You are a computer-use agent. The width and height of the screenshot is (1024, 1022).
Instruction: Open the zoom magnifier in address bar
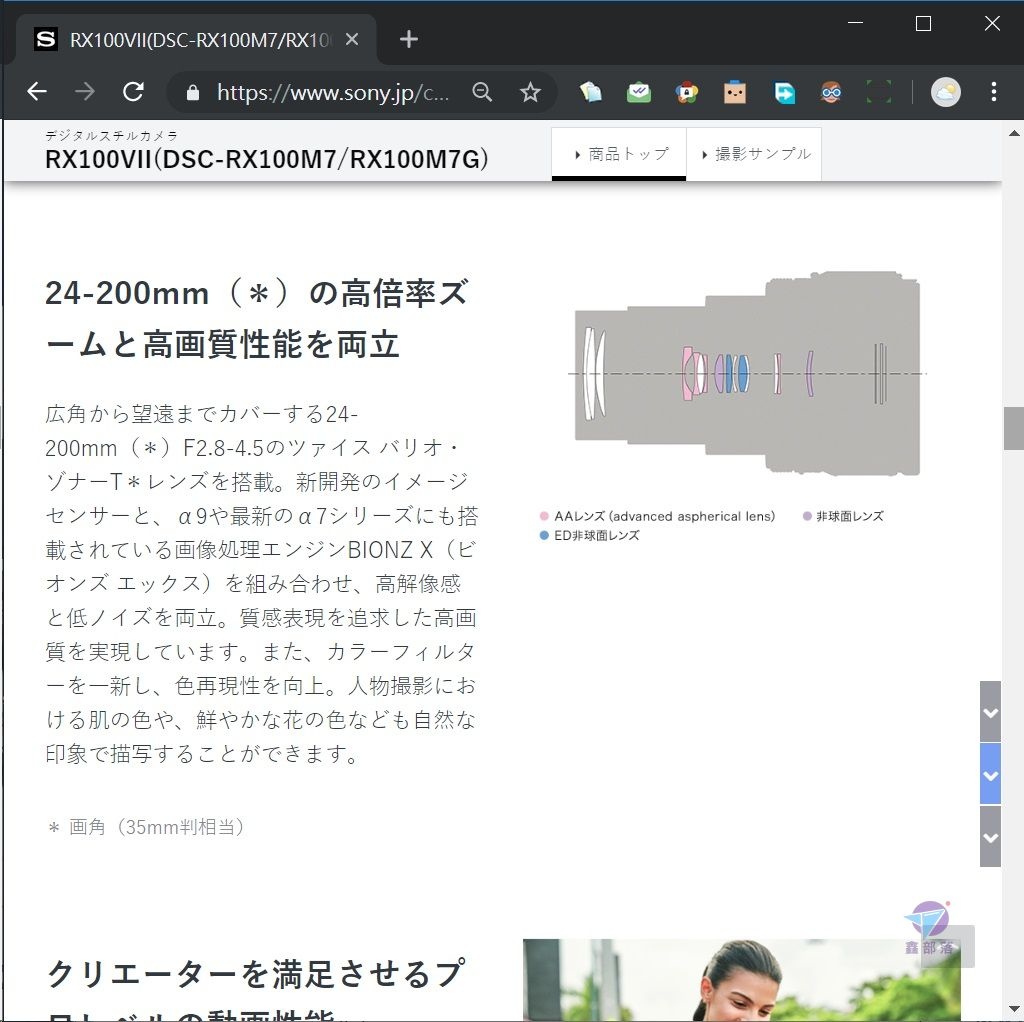tap(482, 92)
